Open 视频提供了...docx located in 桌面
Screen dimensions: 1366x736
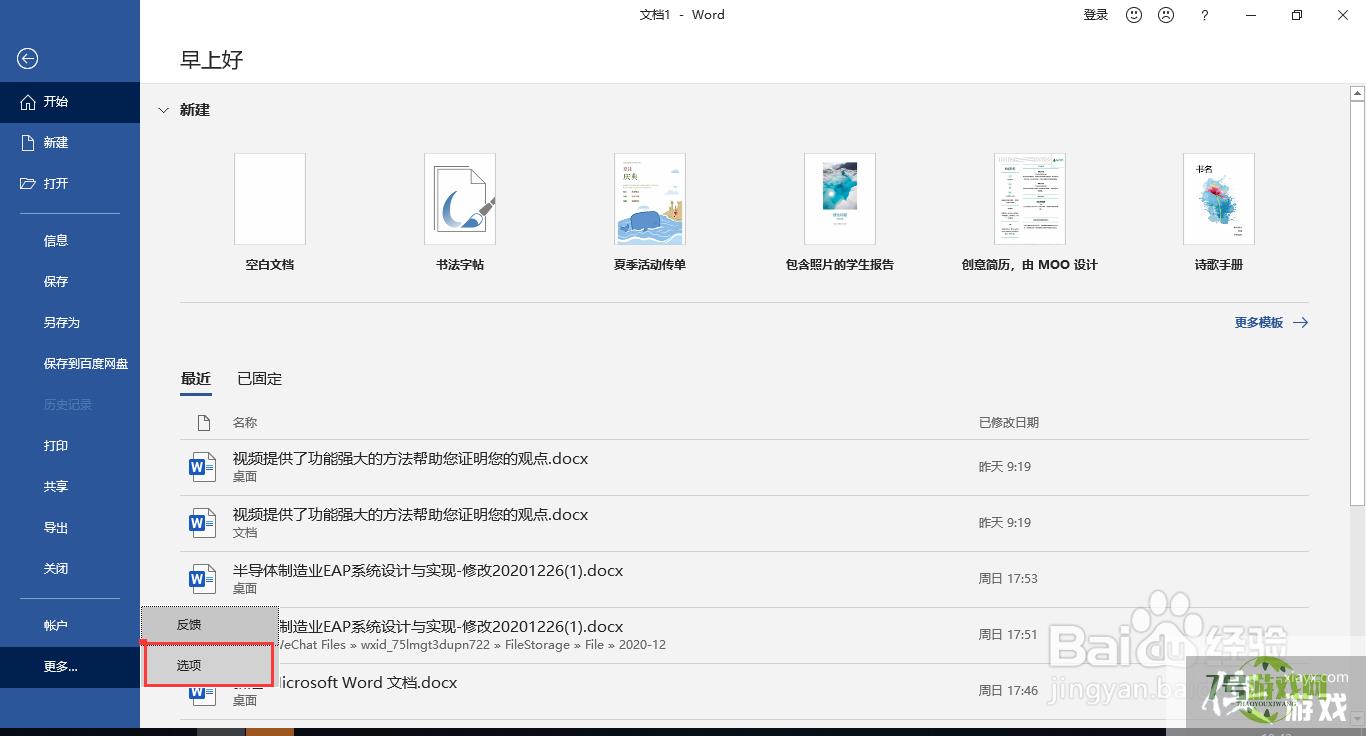point(744,468)
